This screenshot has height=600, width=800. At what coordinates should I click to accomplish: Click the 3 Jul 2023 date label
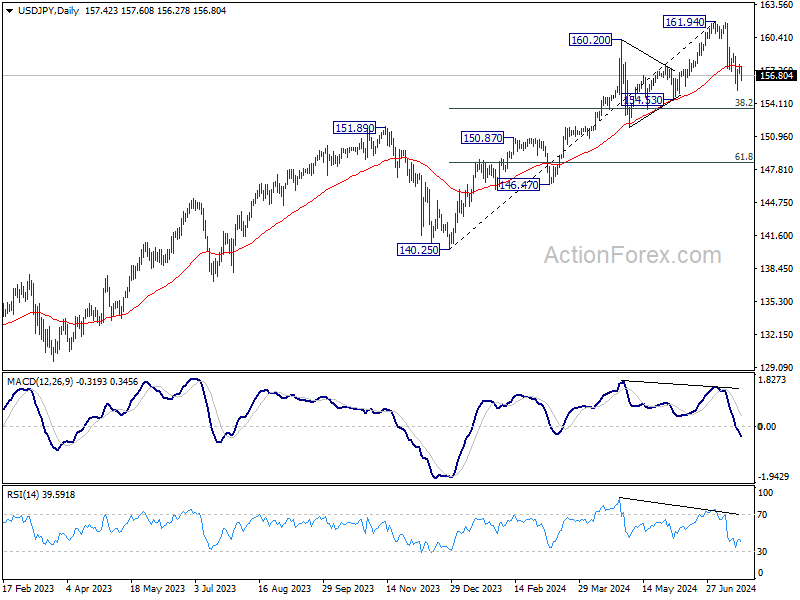(215, 589)
